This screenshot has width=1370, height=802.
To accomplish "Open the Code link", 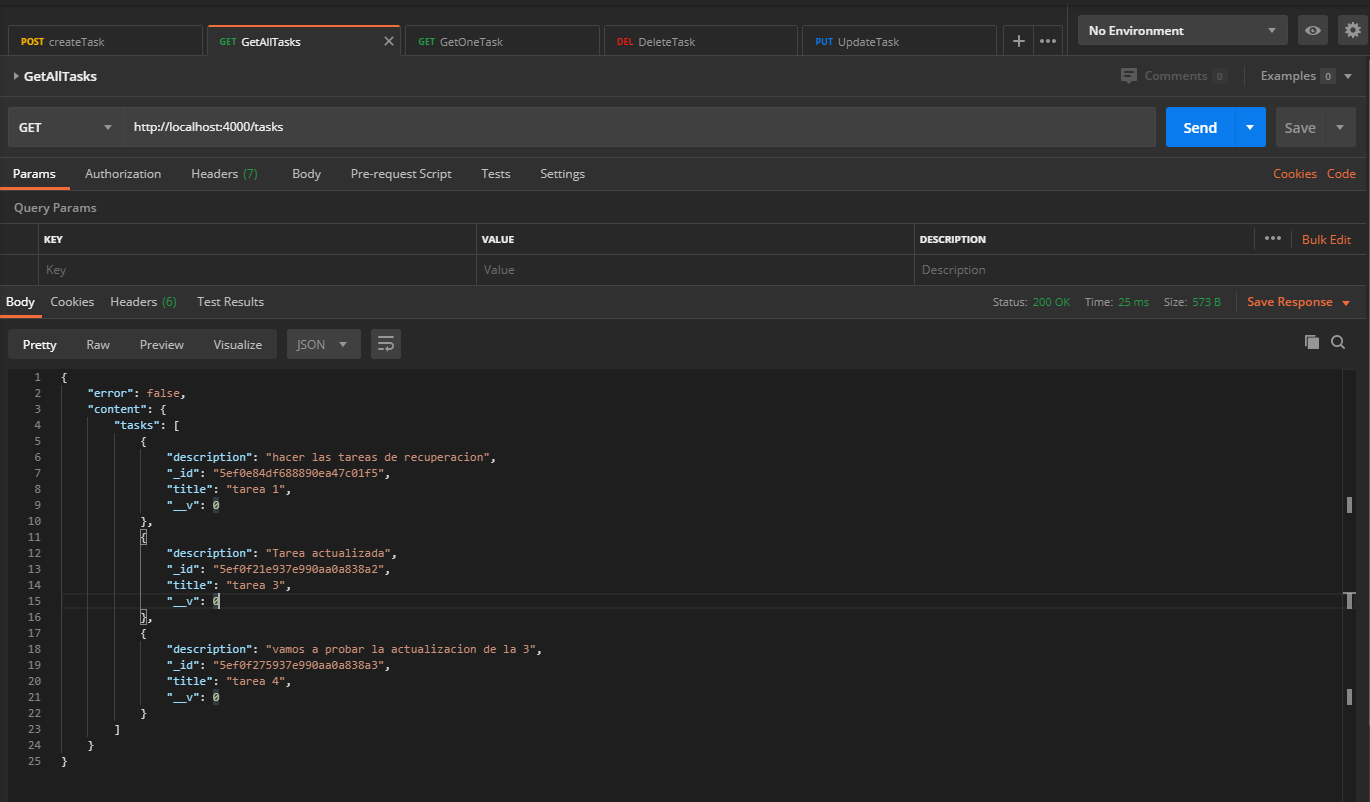I will [x=1341, y=174].
